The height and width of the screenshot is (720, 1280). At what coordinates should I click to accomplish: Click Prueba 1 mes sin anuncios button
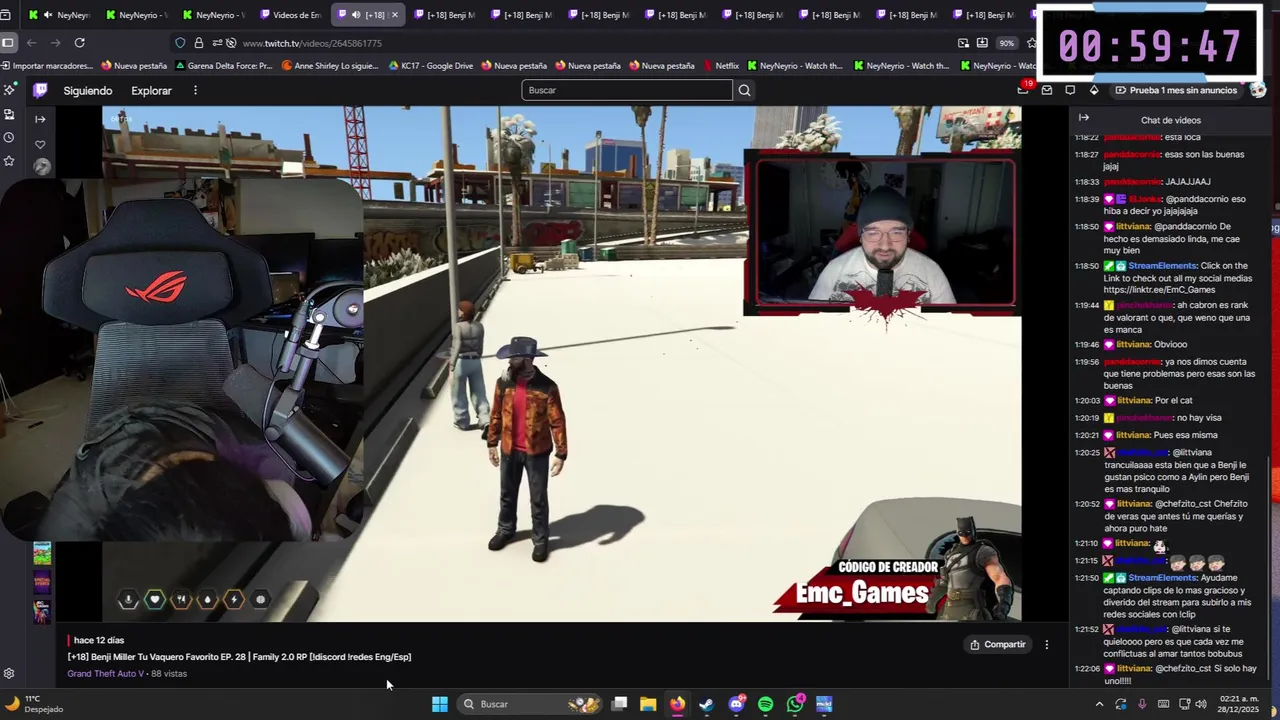pyautogui.click(x=1176, y=90)
